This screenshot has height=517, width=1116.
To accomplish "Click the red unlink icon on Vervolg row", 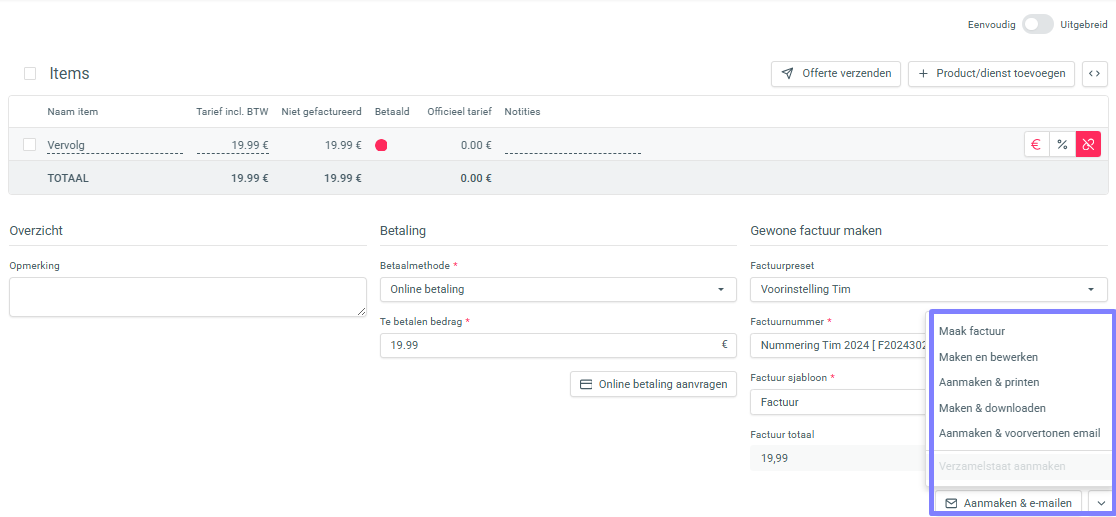I will pos(1088,145).
